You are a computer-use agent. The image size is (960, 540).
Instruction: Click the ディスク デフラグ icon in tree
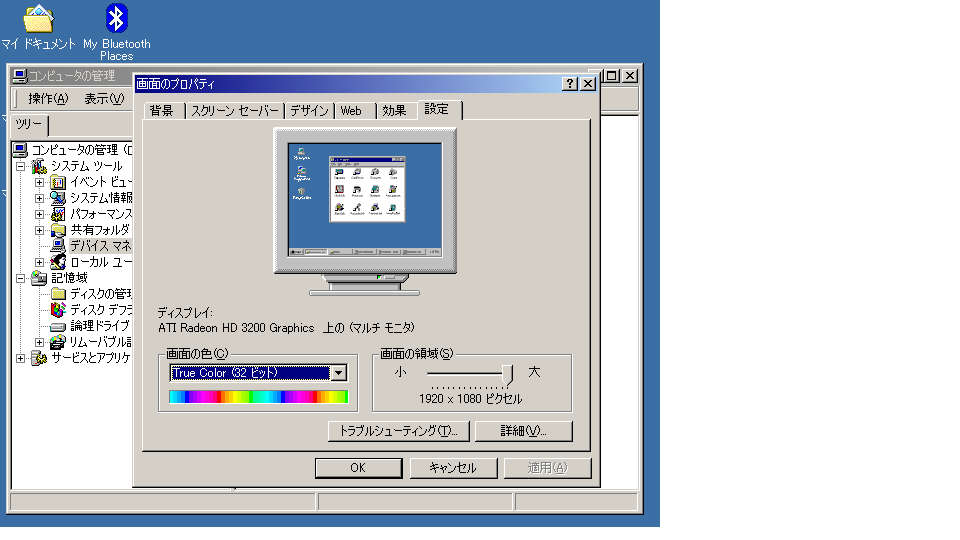point(58,310)
